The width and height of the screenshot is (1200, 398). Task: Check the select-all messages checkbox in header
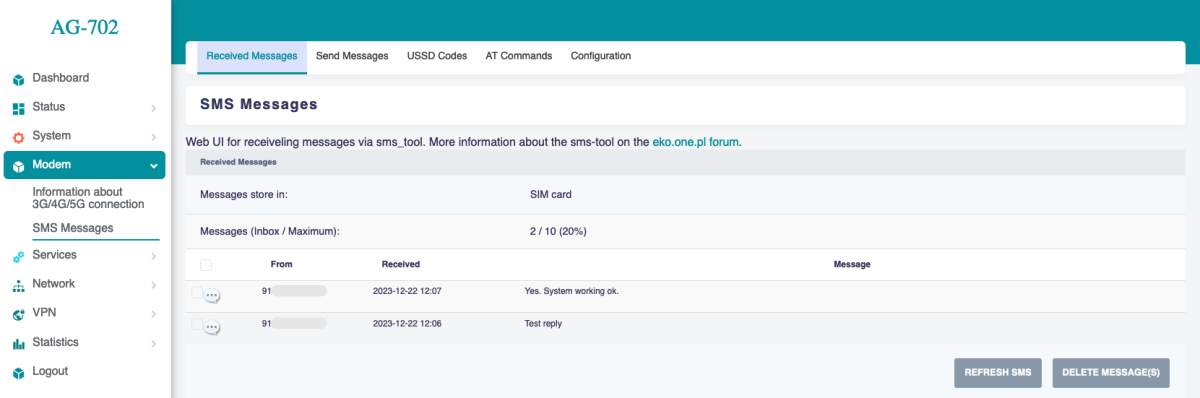tap(206, 265)
